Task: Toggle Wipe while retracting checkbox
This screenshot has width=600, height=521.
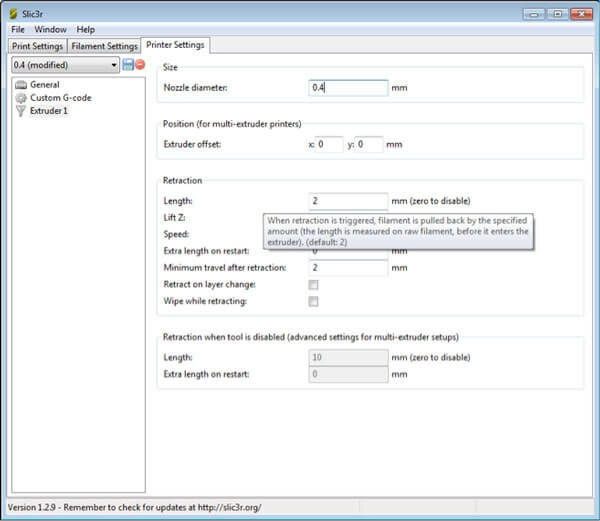Action: (314, 301)
